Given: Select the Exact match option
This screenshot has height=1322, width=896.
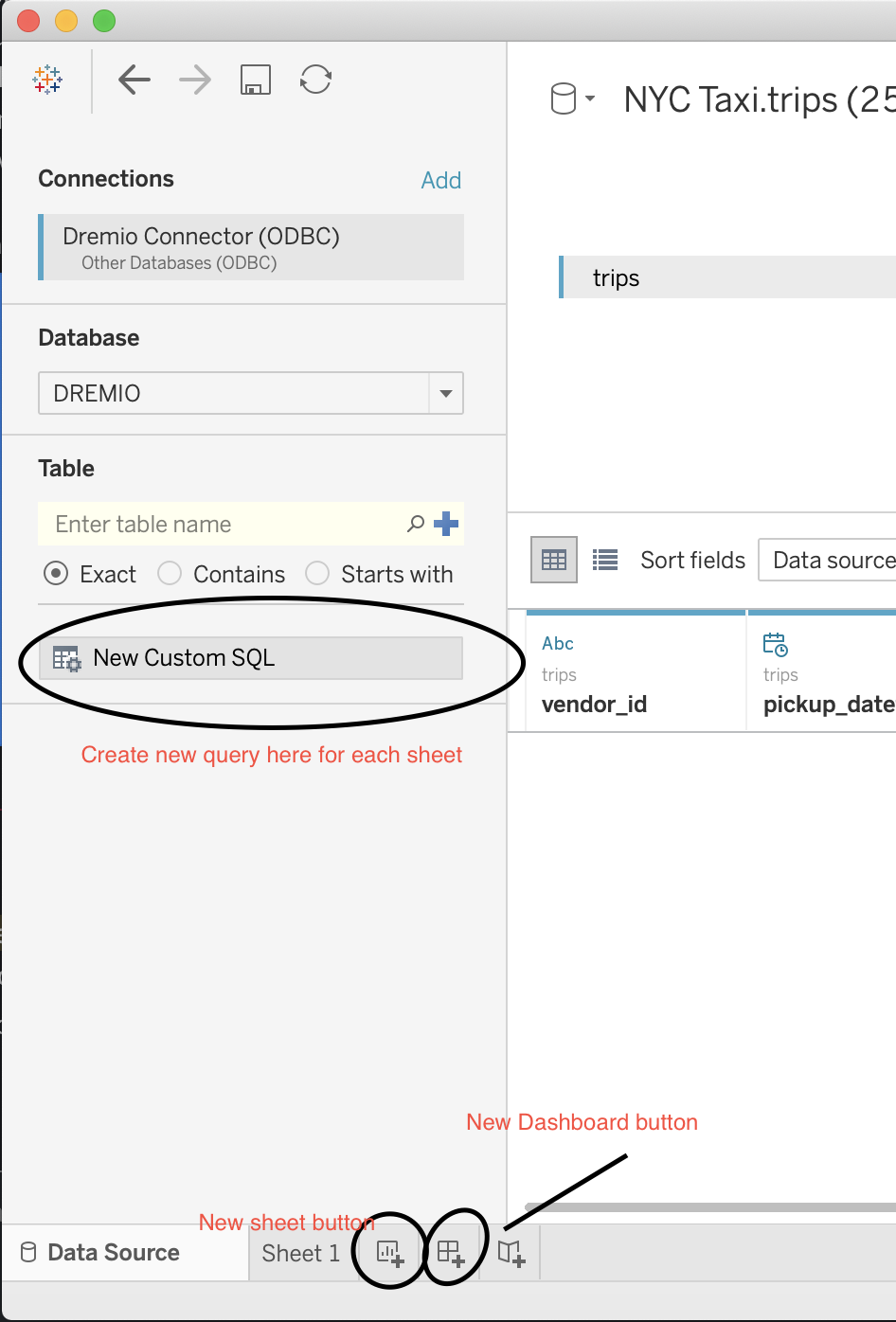Looking at the screenshot, I should click(x=57, y=574).
